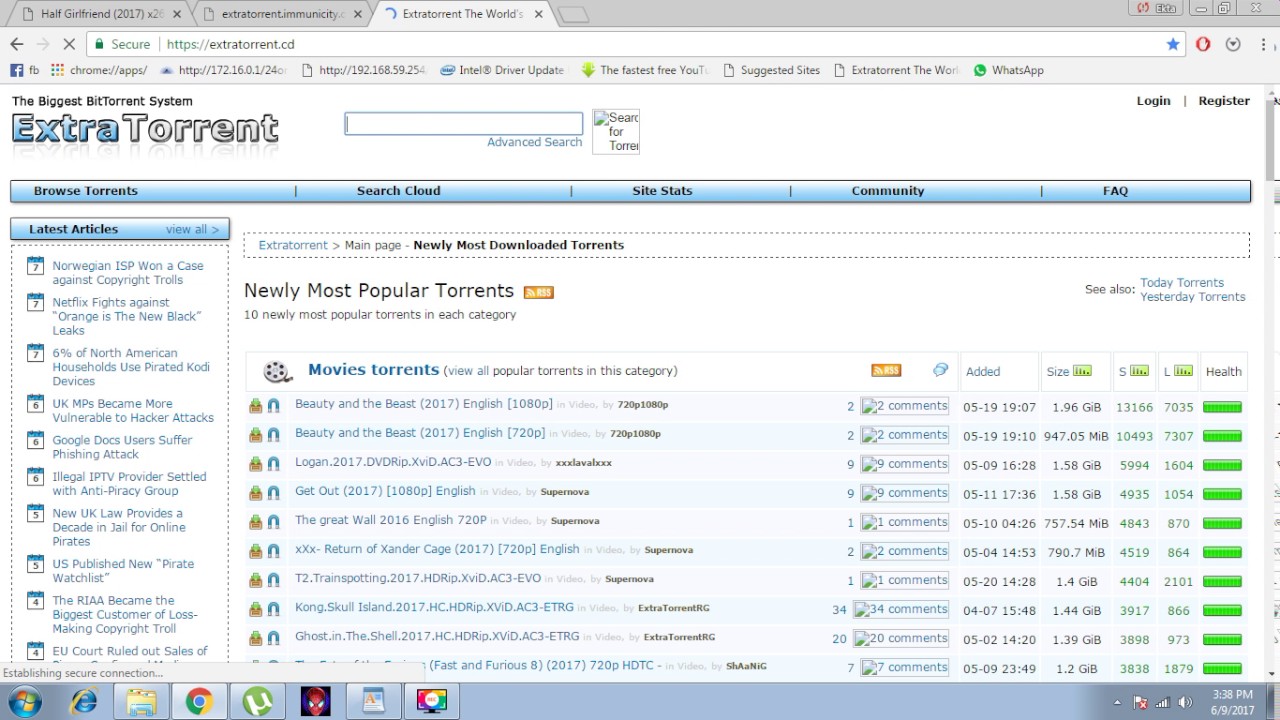Sort by seeders S column icon
1280x720 pixels.
[1139, 371]
